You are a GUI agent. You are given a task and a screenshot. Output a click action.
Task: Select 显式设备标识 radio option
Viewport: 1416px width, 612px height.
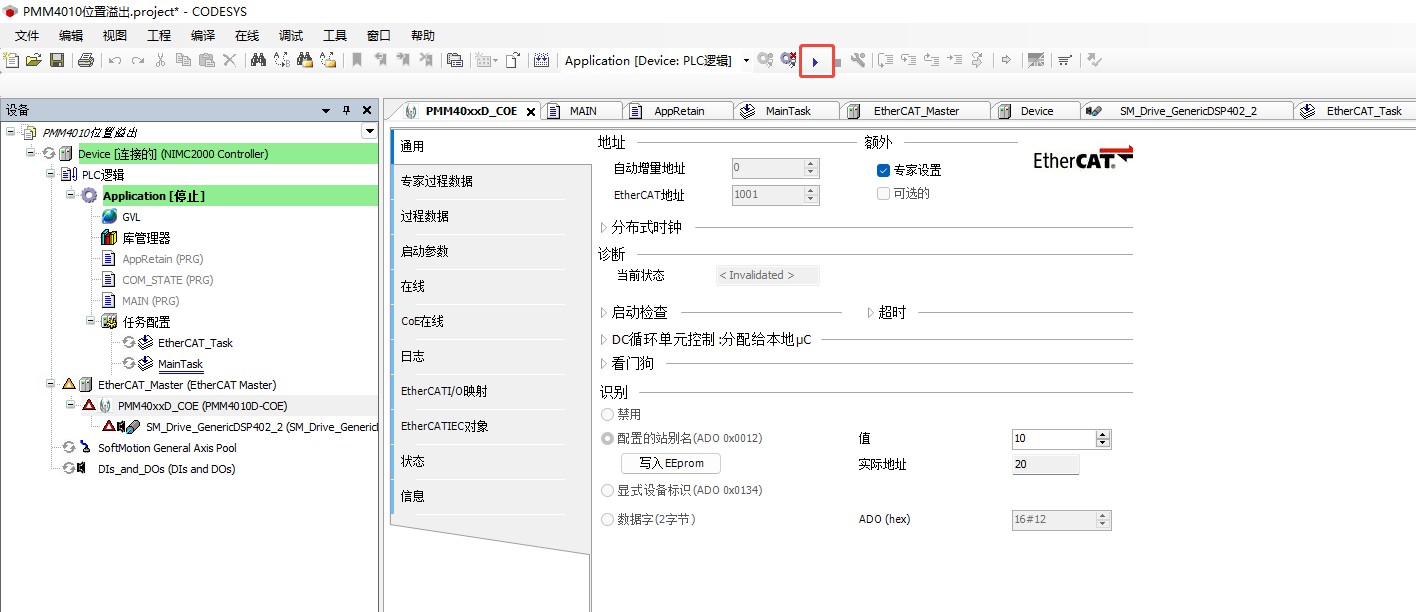tap(606, 490)
